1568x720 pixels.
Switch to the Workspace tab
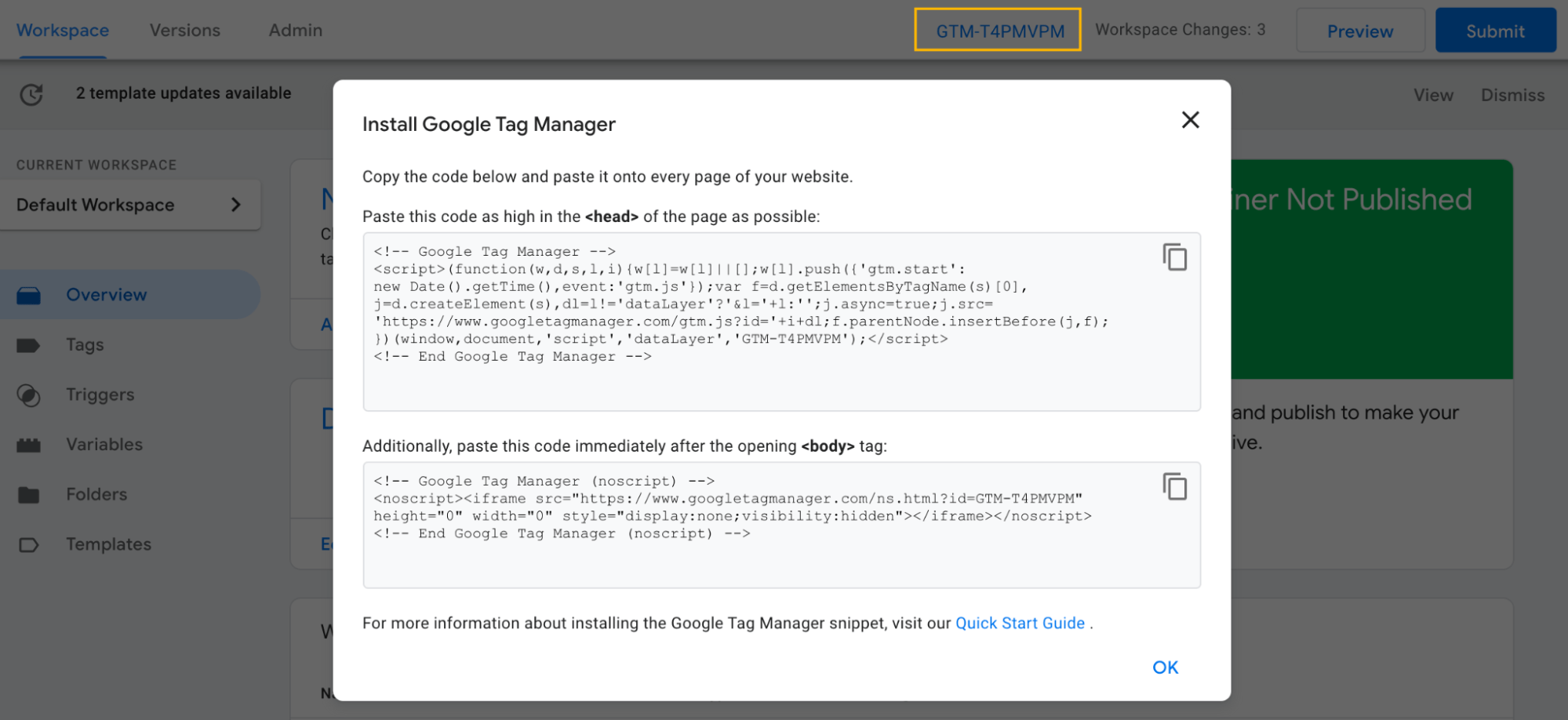click(x=63, y=31)
